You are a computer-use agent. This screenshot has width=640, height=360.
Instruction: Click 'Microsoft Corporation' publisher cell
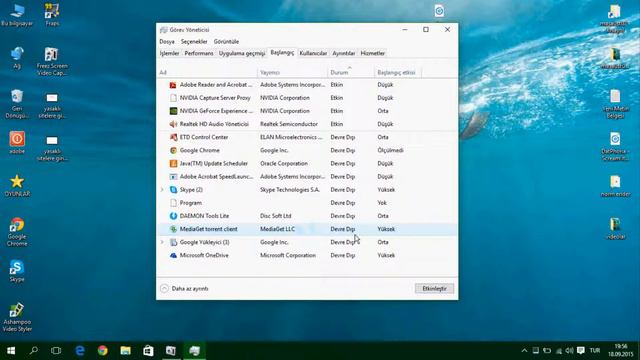288,255
